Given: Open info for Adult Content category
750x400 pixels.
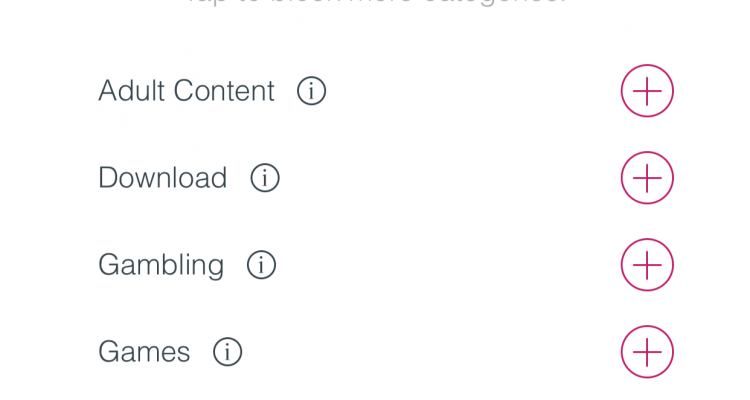Looking at the screenshot, I should (x=311, y=91).
